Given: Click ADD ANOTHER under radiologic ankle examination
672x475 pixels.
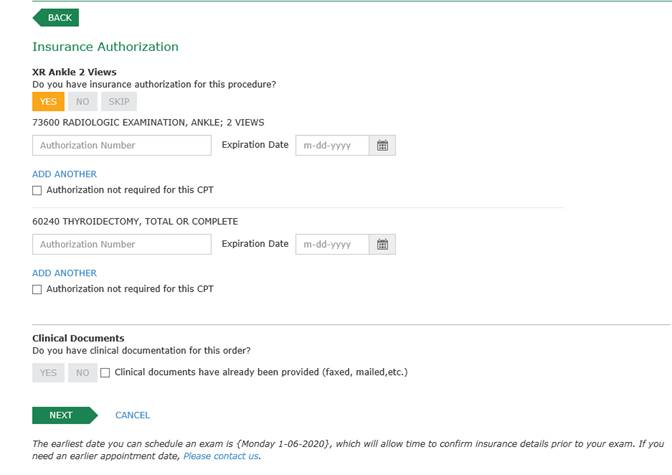Looking at the screenshot, I should [64, 174].
